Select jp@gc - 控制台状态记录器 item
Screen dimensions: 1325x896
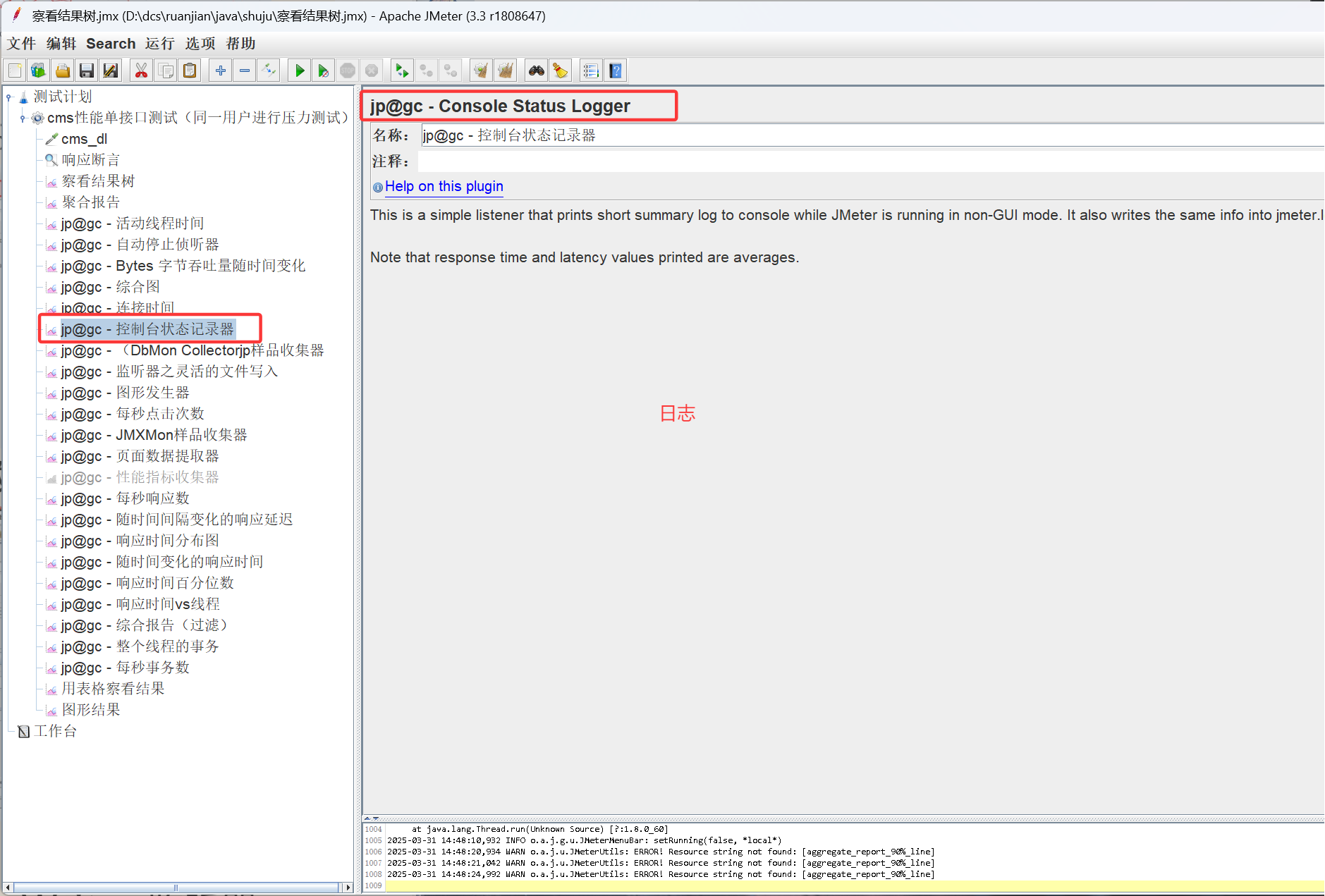pos(147,329)
